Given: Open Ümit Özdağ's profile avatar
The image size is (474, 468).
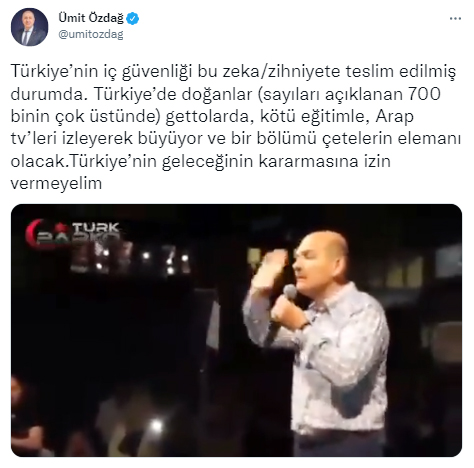Looking at the screenshot, I should click(29, 27).
